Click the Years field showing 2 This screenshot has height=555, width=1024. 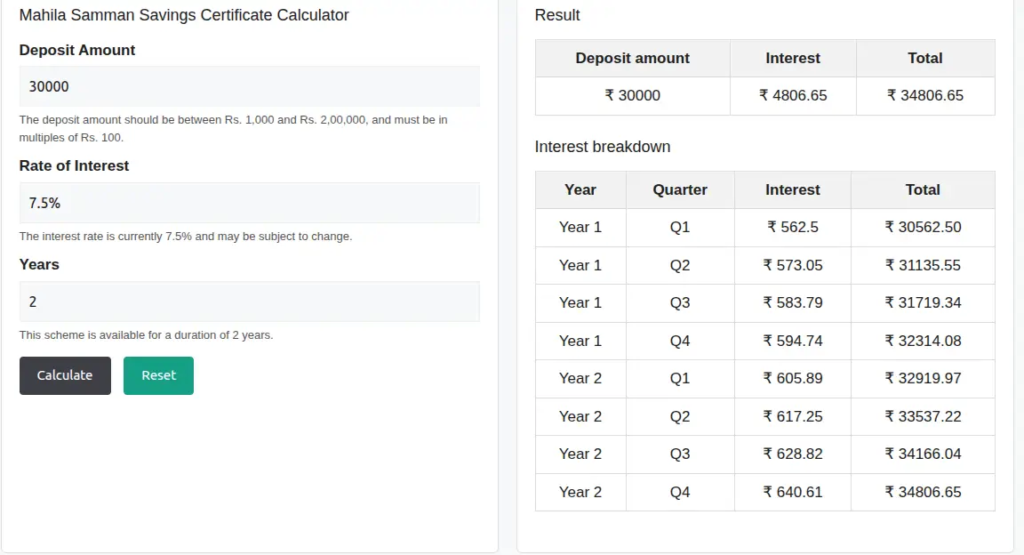[x=249, y=302]
